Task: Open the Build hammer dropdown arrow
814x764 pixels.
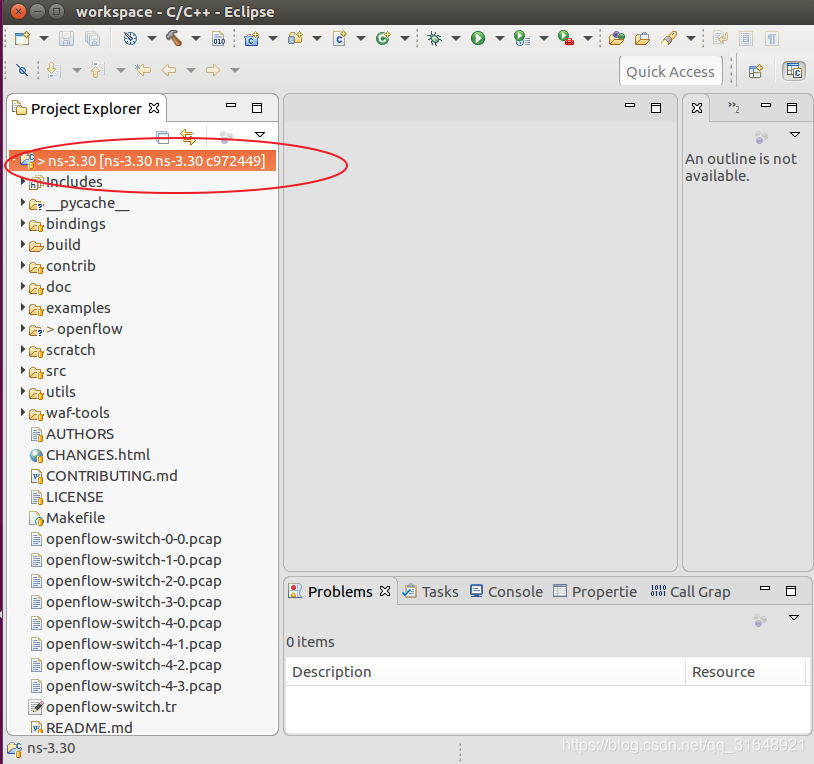Action: pos(196,38)
